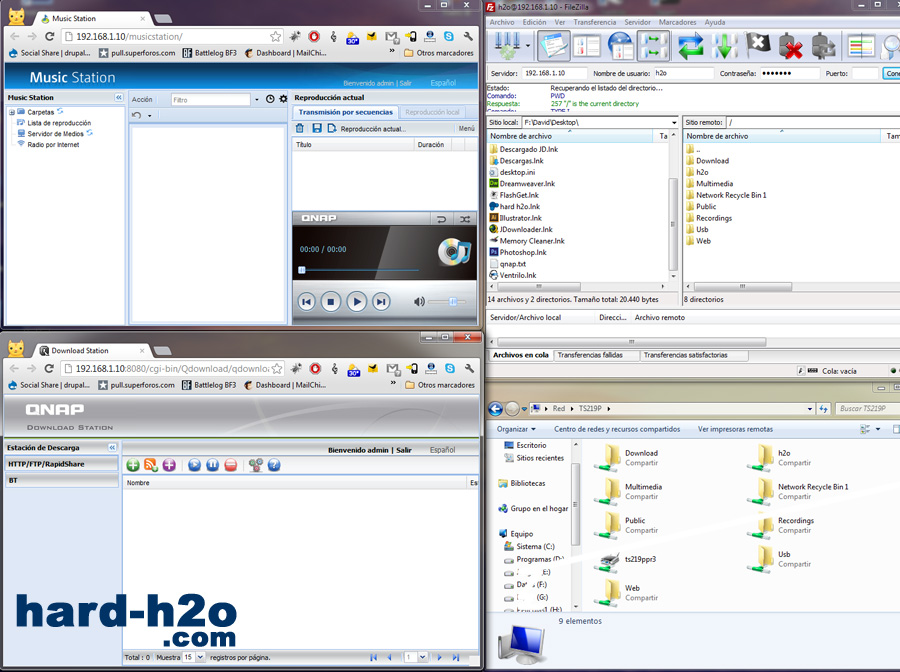
Task: Switch to Reproducción local tab
Action: tap(432, 112)
